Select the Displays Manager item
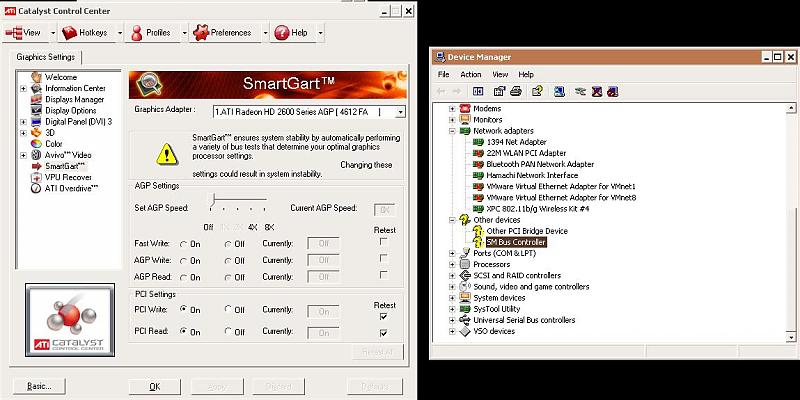The width and height of the screenshot is (800, 400). pos(74,99)
